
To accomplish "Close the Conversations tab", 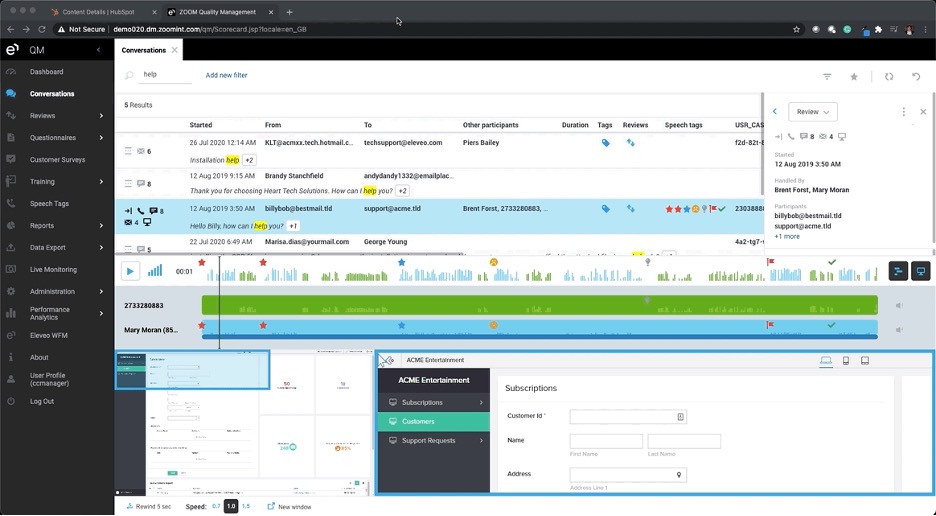I will pyautogui.click(x=174, y=50).
